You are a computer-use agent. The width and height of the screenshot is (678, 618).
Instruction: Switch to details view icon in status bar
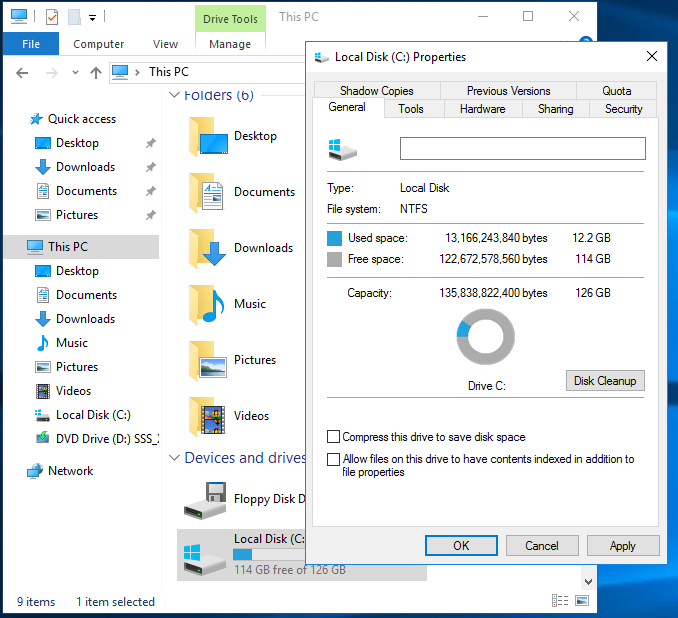pyautogui.click(x=560, y=601)
